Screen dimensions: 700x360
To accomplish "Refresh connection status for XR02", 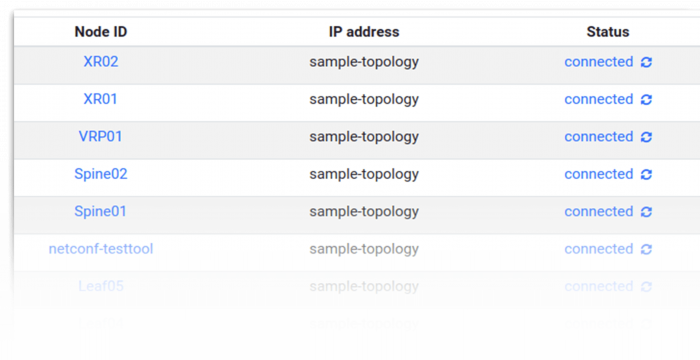I will point(646,62).
